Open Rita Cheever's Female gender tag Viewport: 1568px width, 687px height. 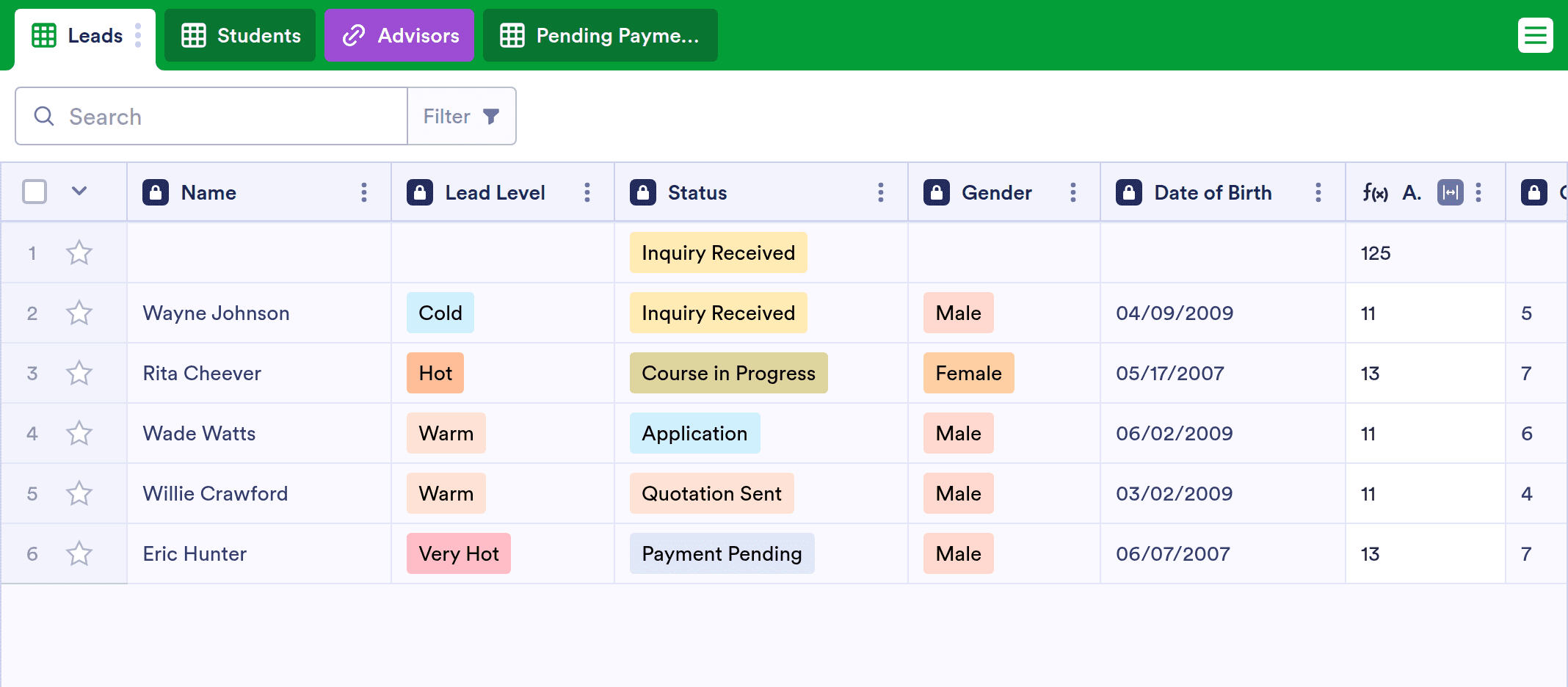tap(969, 373)
